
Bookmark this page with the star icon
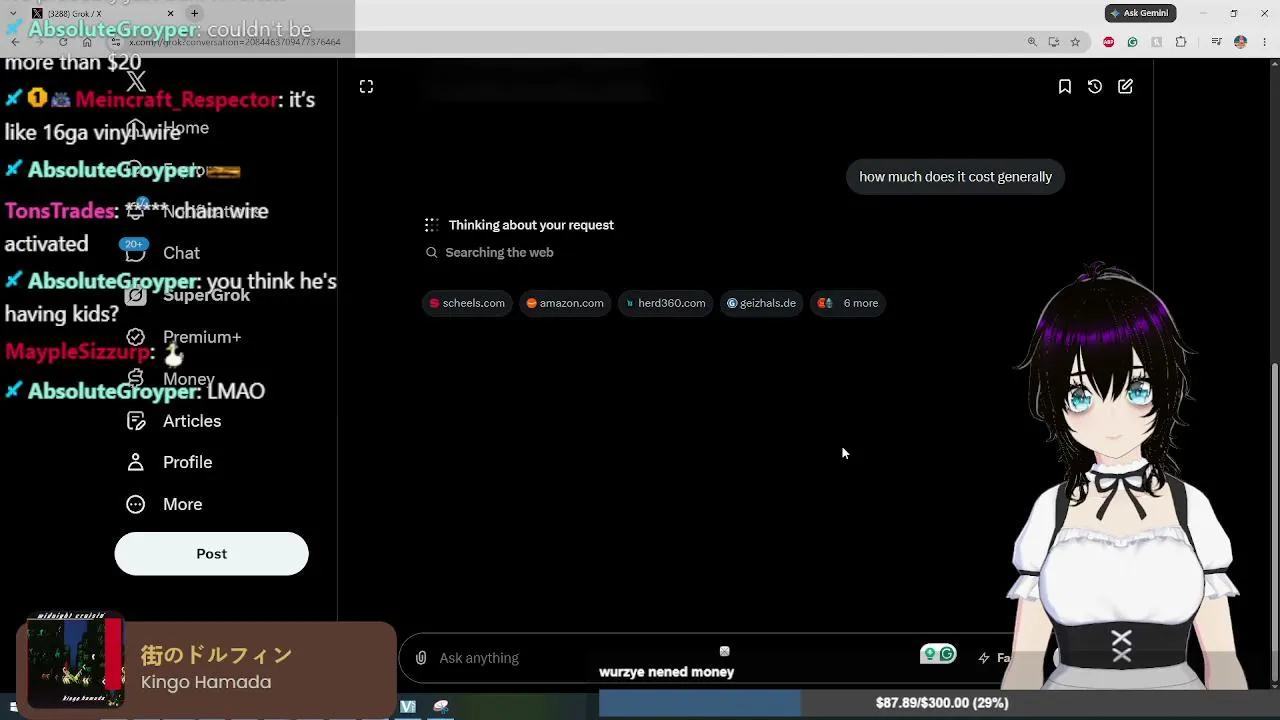coord(1075,42)
